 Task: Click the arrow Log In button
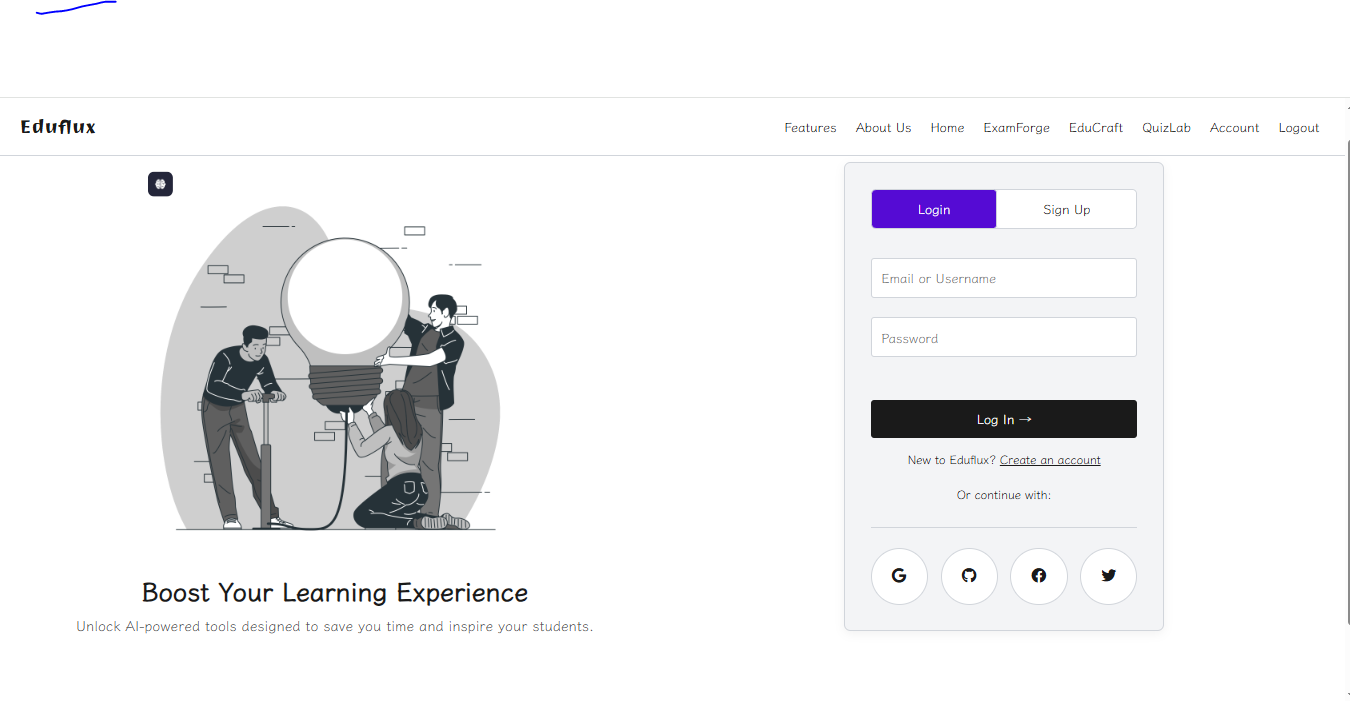click(1003, 419)
